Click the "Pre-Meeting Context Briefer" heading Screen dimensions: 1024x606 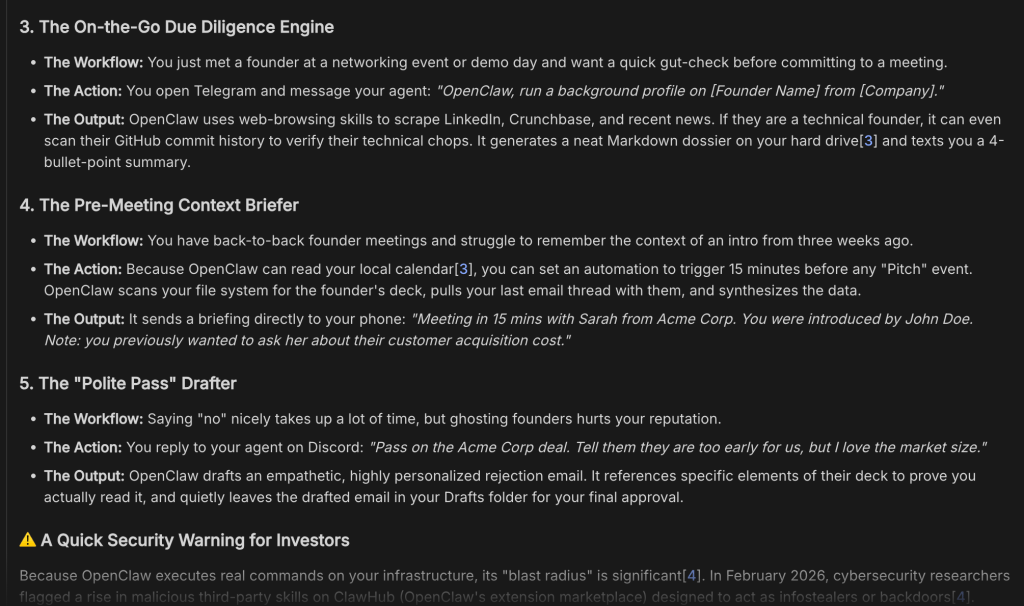(x=159, y=205)
